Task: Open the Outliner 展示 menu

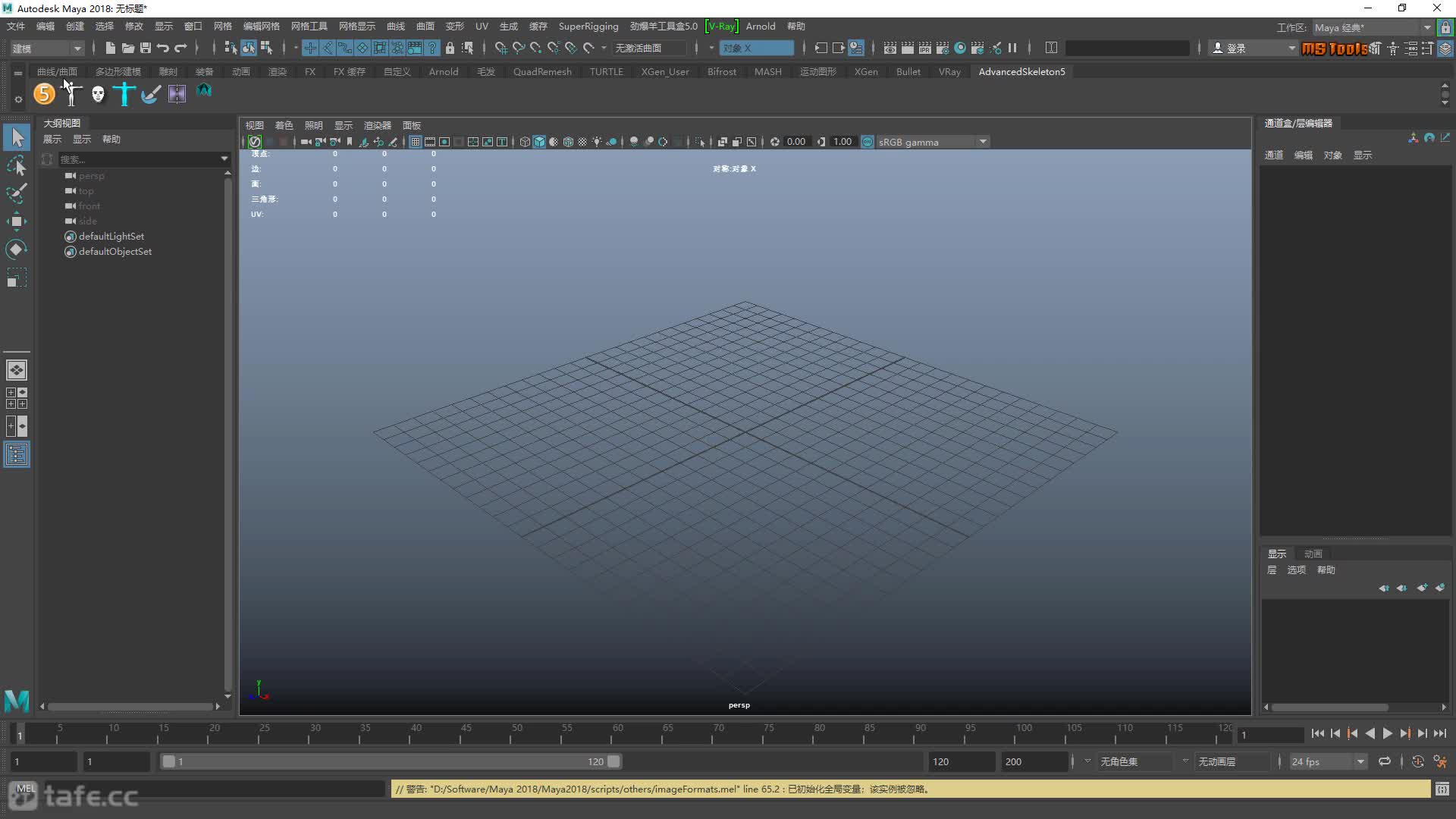Action: tap(52, 139)
